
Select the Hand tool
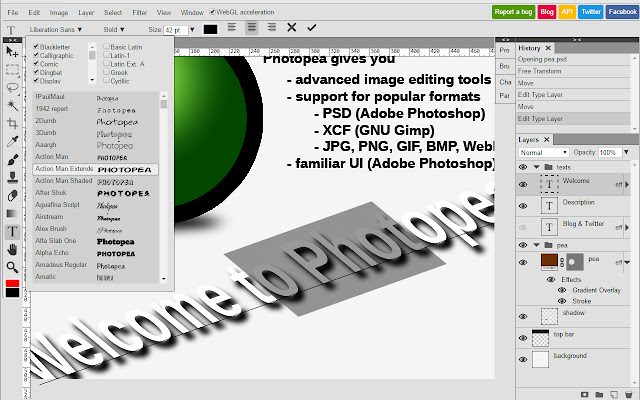(x=12, y=249)
